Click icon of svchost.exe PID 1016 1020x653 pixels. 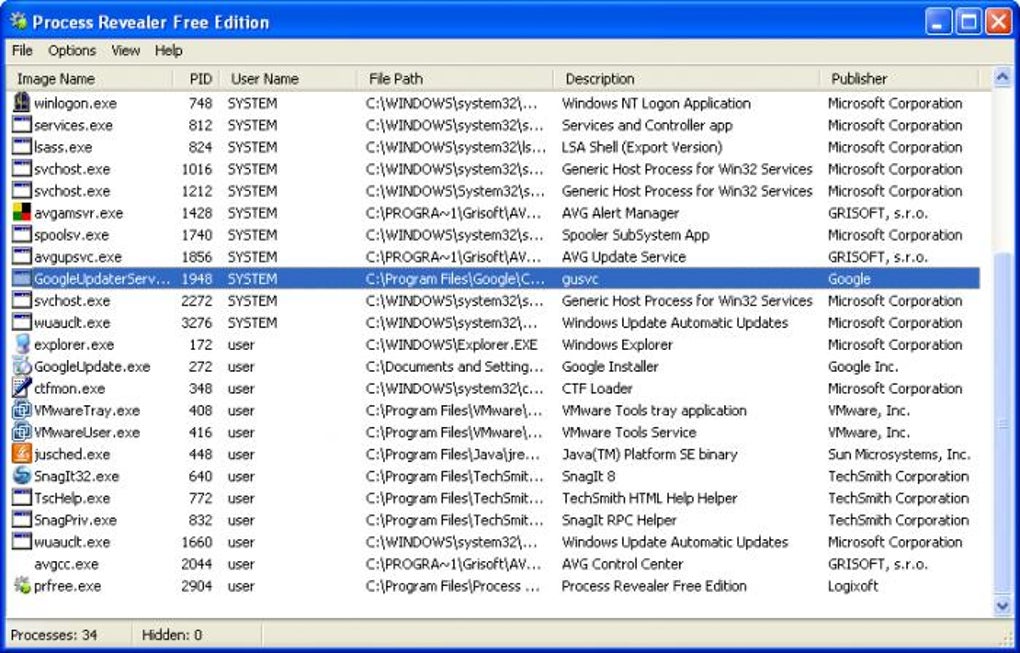(x=21, y=168)
